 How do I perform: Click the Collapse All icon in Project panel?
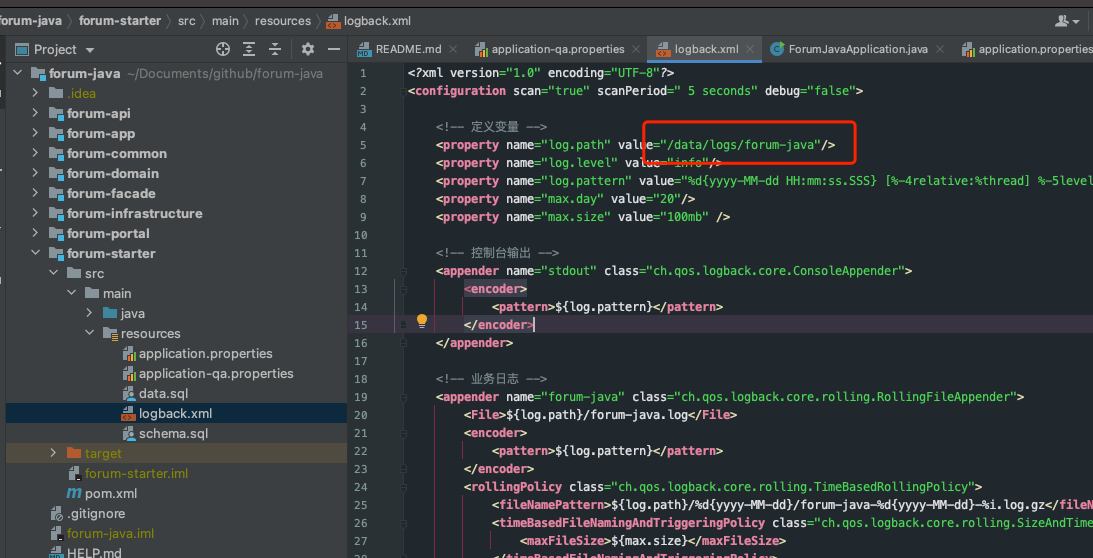[x=274, y=49]
